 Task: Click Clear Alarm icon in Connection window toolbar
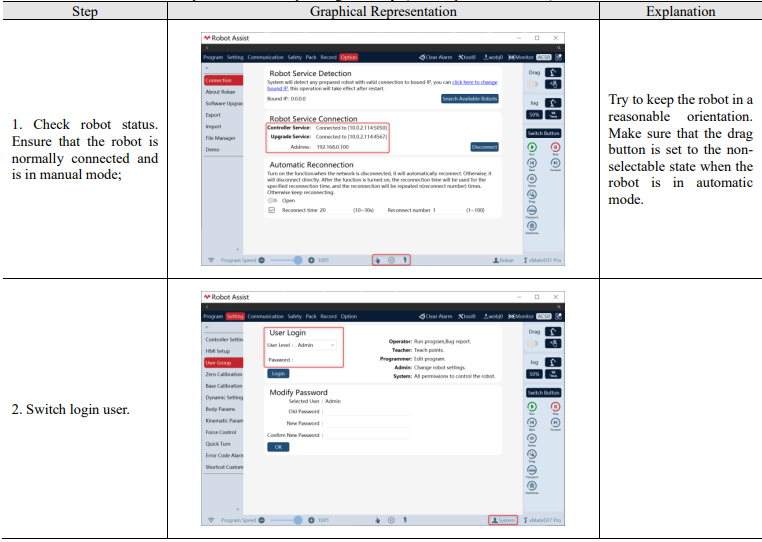422,57
